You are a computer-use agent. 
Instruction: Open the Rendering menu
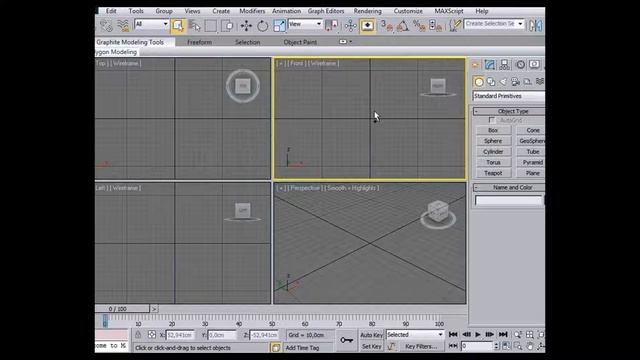click(x=367, y=11)
